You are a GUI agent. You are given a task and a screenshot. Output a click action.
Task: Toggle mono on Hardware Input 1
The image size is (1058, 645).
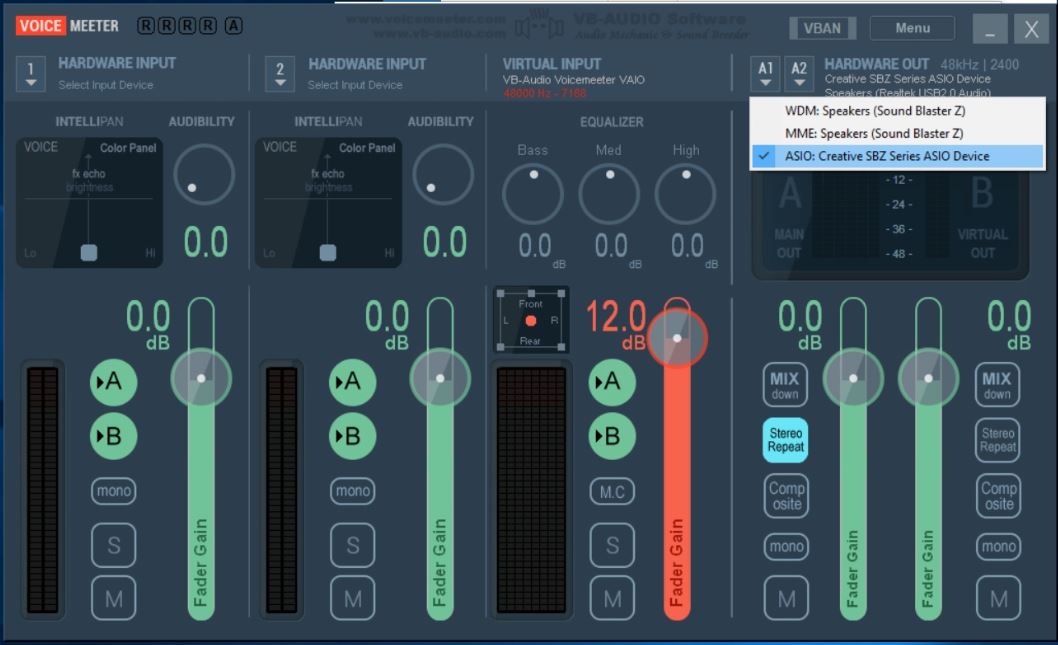pos(113,490)
